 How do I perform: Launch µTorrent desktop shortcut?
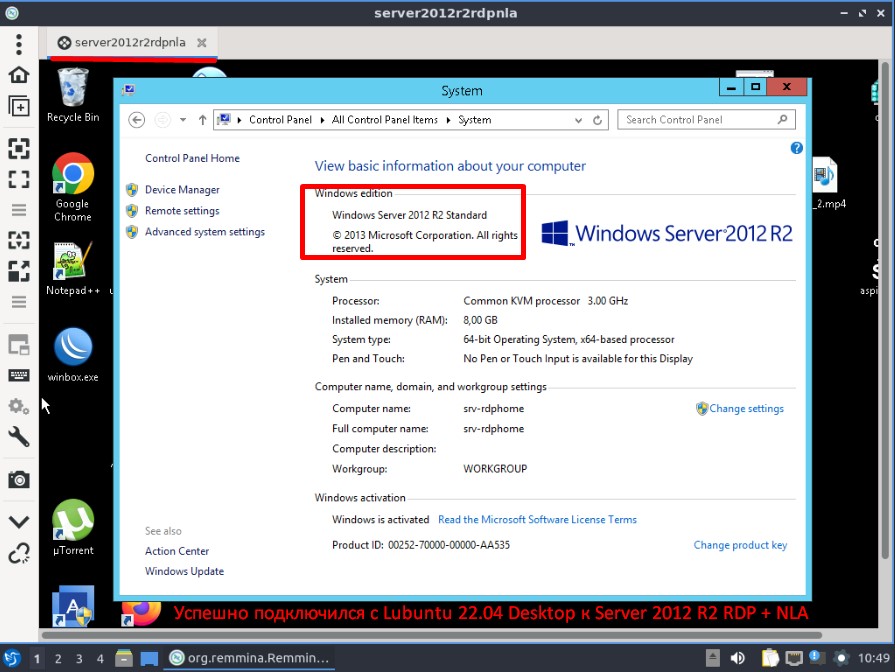[x=73, y=528]
